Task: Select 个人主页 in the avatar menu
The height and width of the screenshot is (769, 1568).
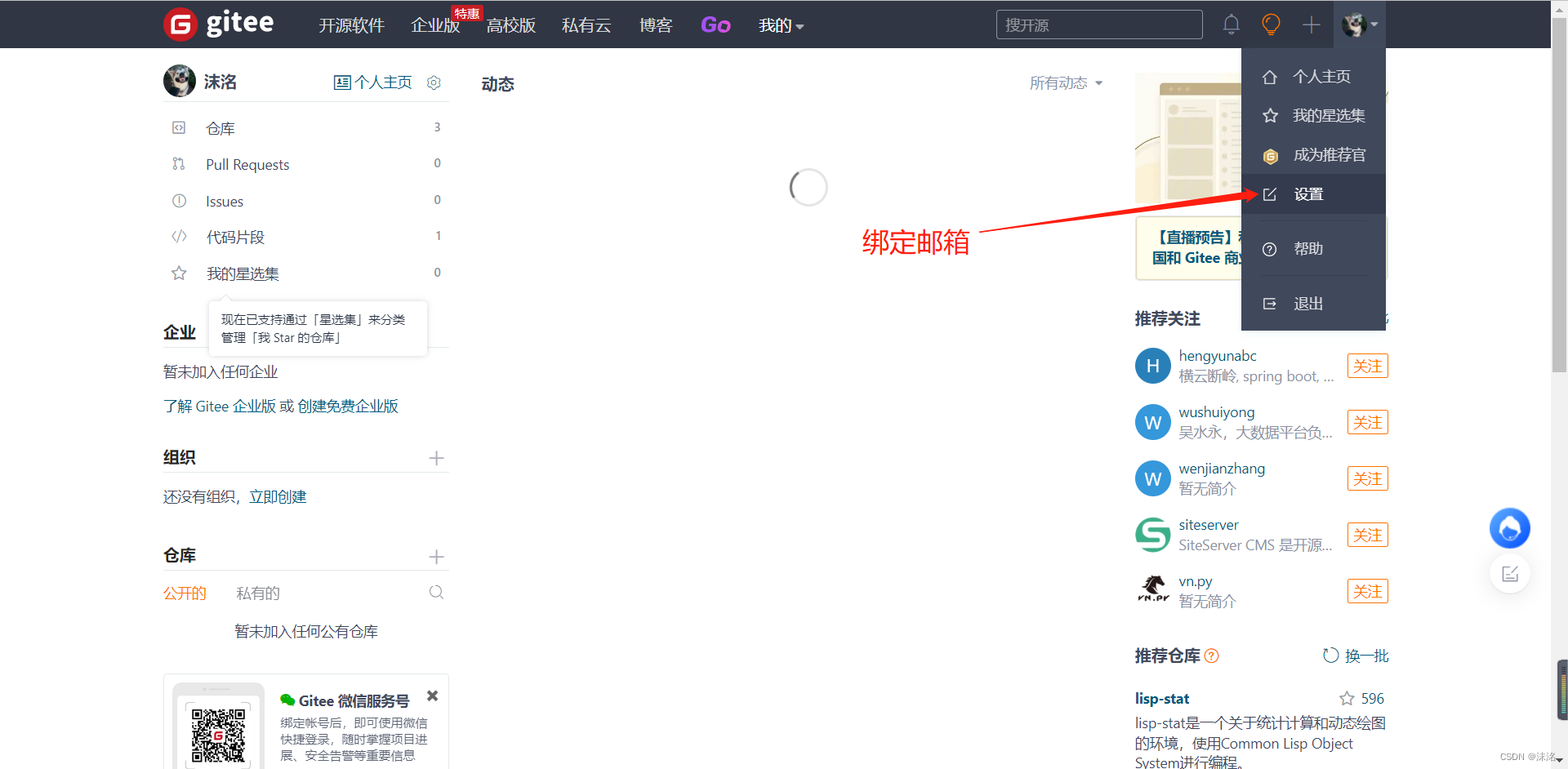Action: pos(1313,77)
